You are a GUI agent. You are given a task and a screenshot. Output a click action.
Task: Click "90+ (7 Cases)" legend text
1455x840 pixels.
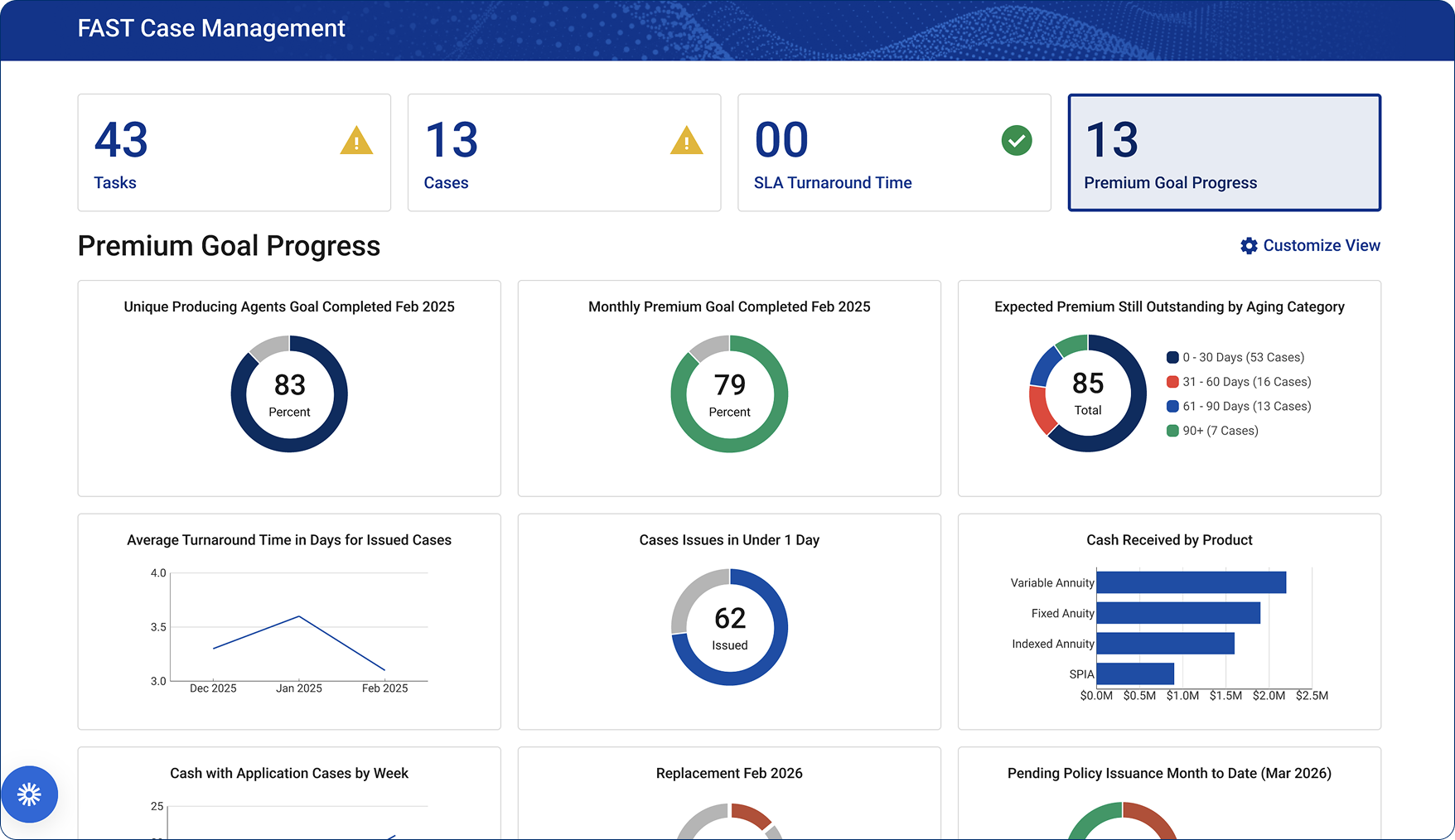pos(1221,431)
